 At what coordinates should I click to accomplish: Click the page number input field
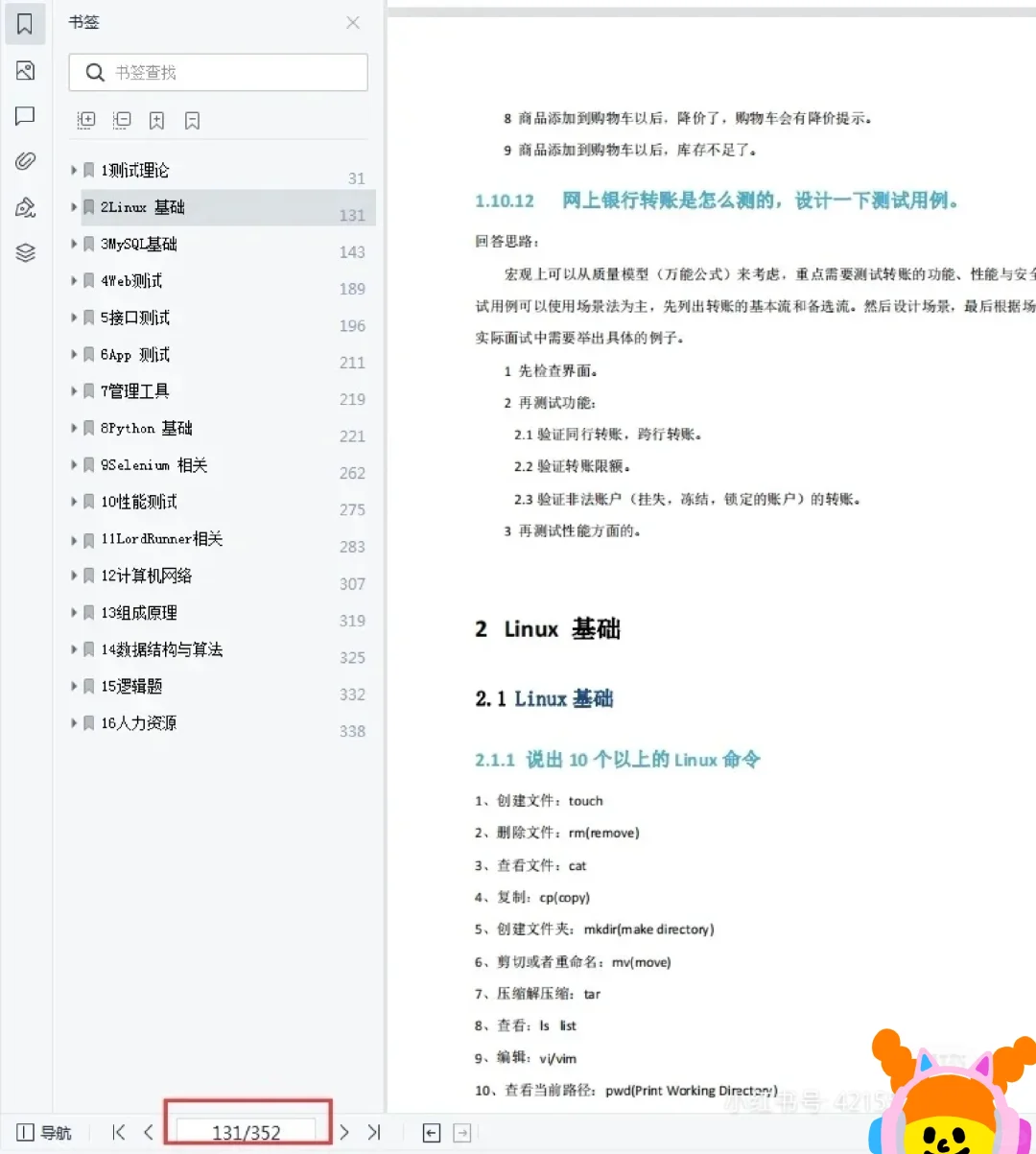point(247,1132)
